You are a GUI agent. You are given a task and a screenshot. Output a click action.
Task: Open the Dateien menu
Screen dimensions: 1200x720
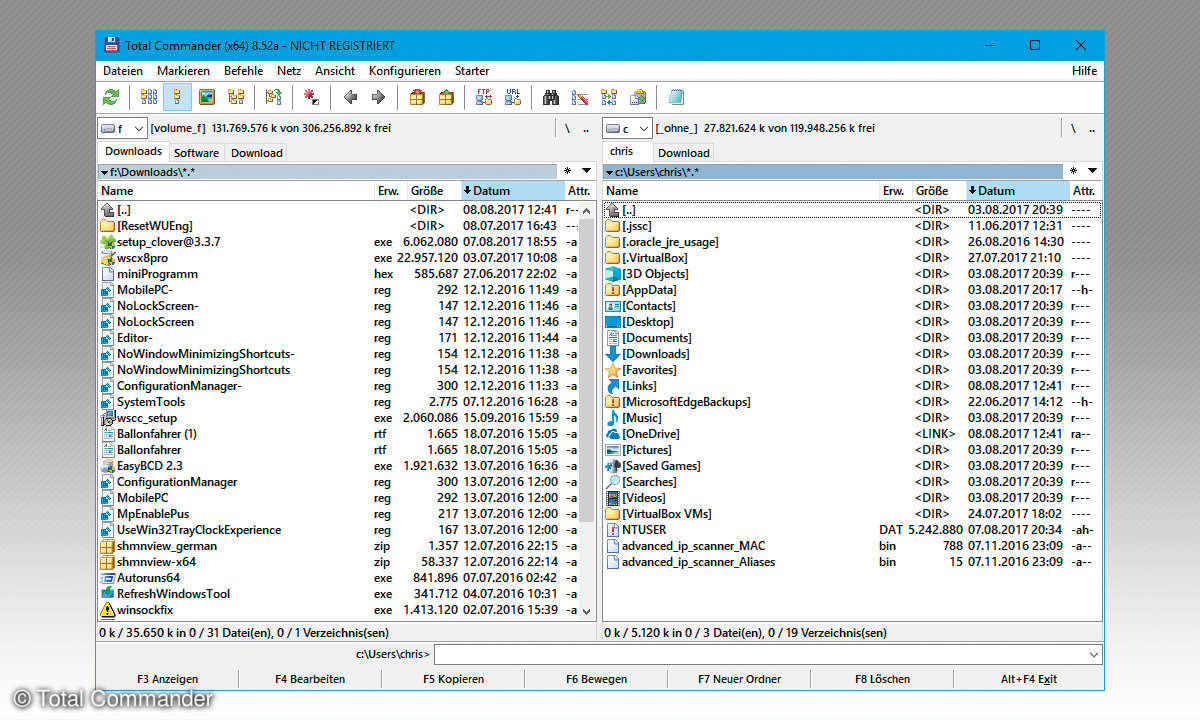click(122, 71)
